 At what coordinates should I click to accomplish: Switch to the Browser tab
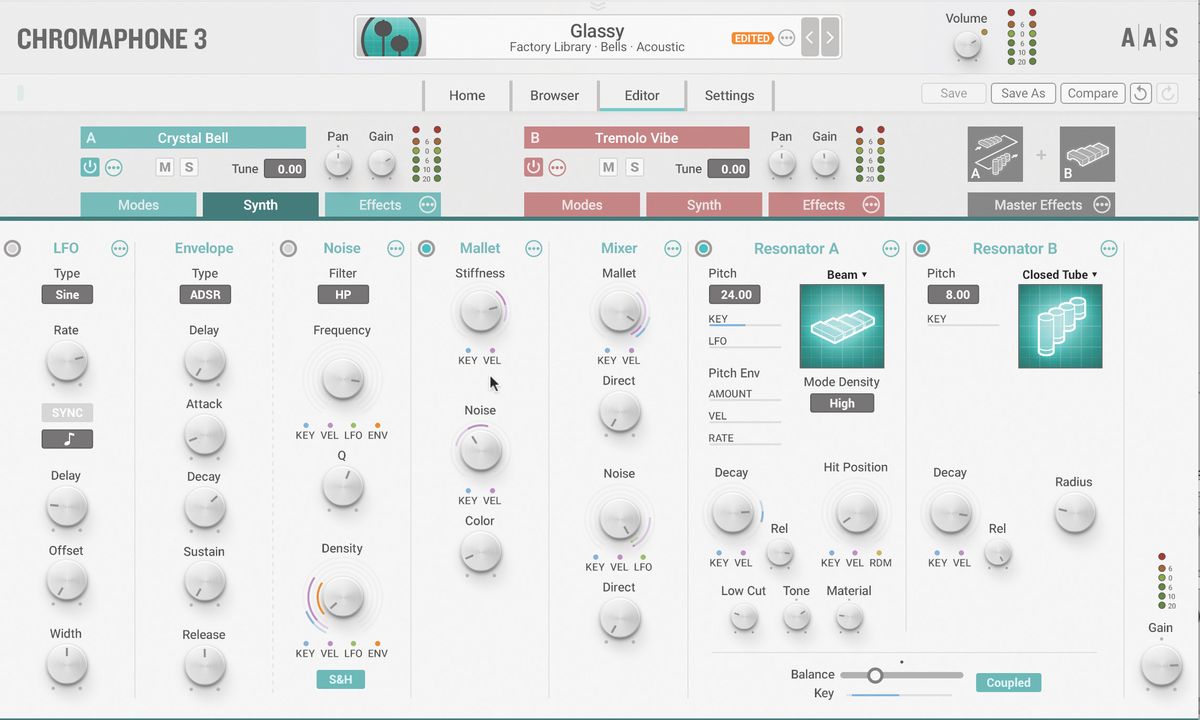(x=554, y=95)
